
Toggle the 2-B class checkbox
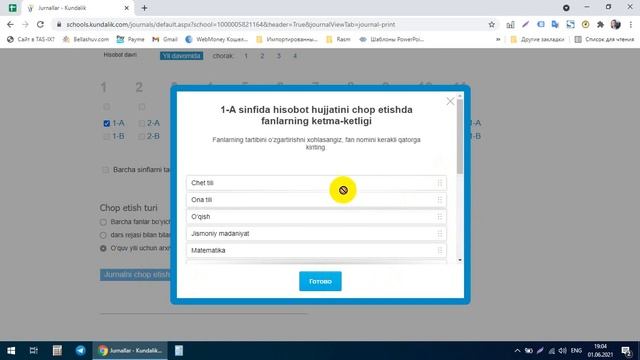click(x=142, y=136)
